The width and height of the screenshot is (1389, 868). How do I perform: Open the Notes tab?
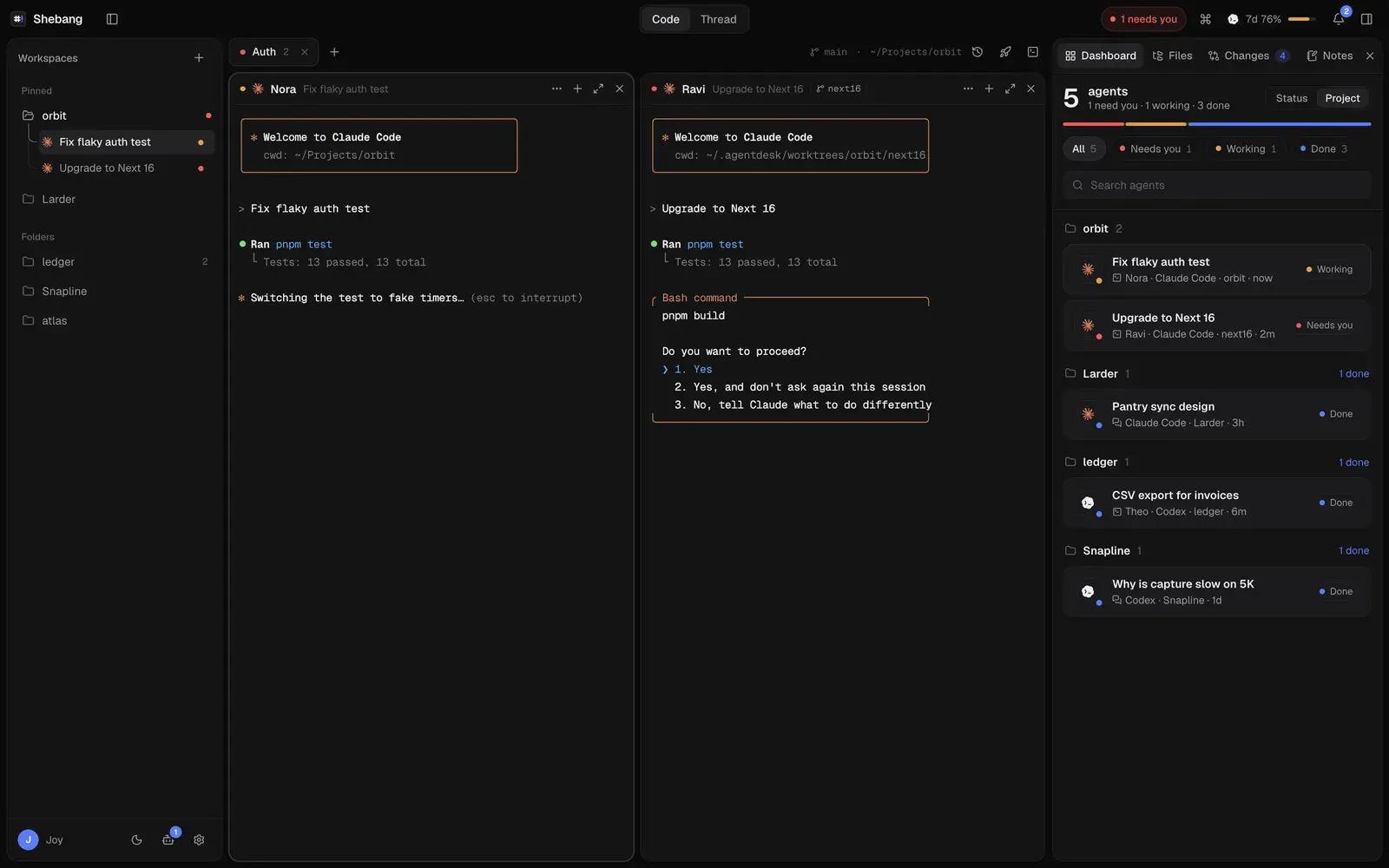click(x=1329, y=56)
